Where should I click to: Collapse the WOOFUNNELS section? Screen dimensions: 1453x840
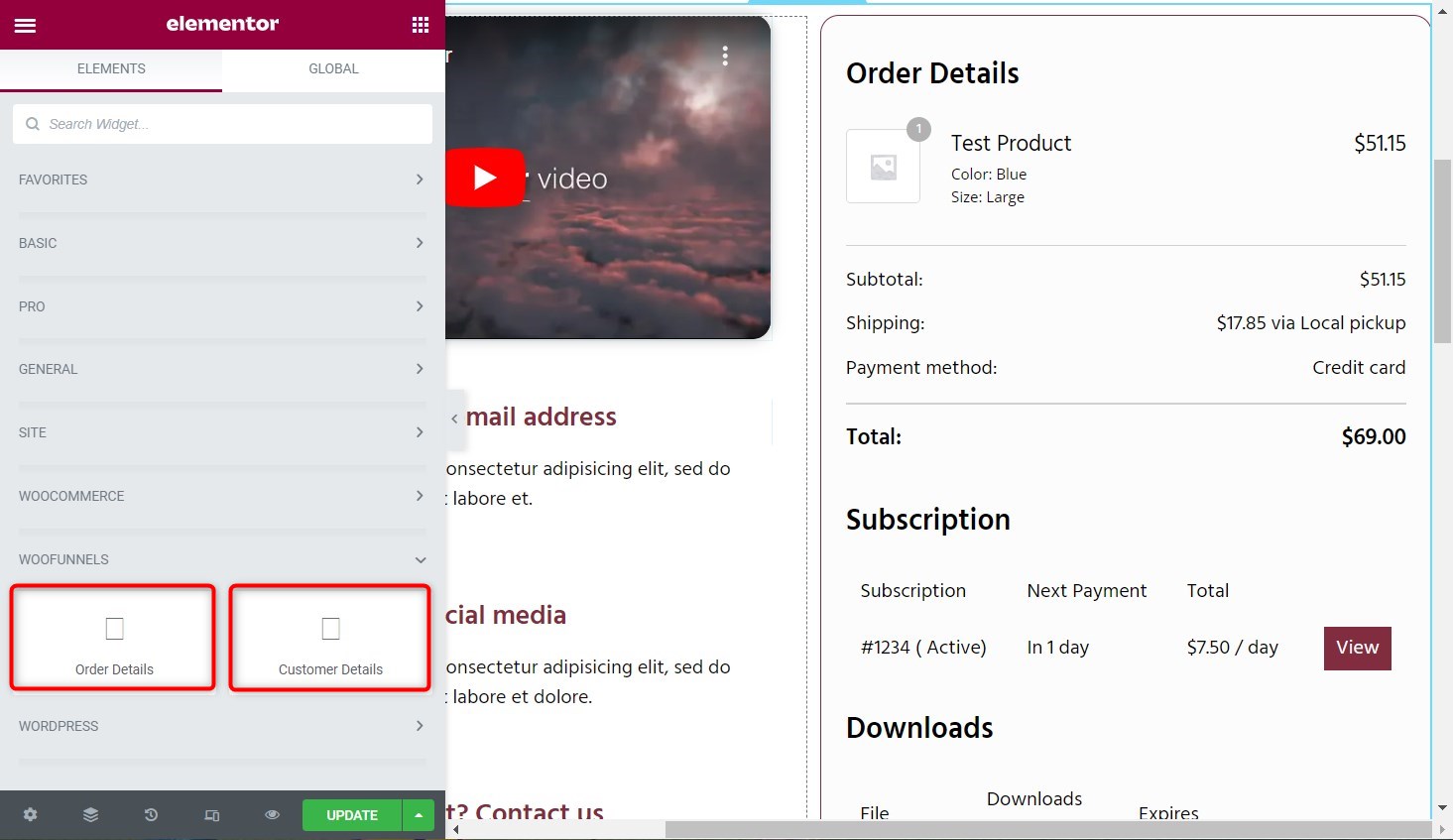coord(420,558)
